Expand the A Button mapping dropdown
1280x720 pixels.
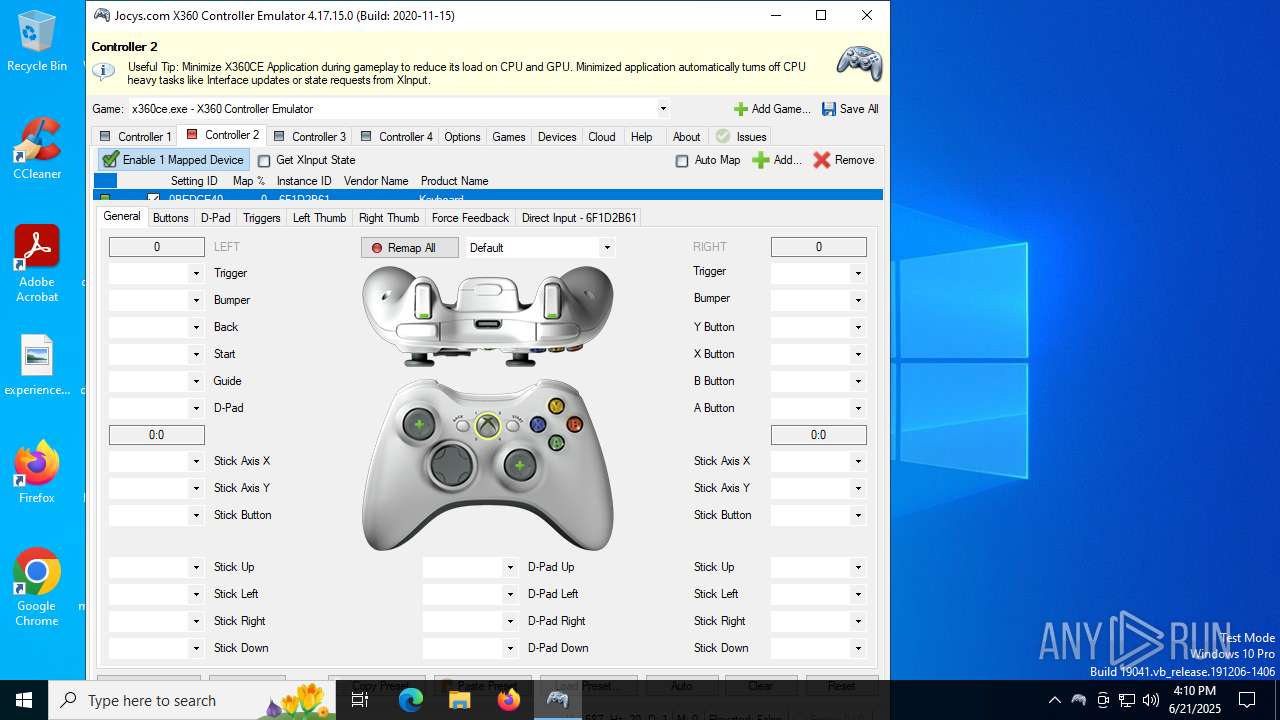(858, 408)
